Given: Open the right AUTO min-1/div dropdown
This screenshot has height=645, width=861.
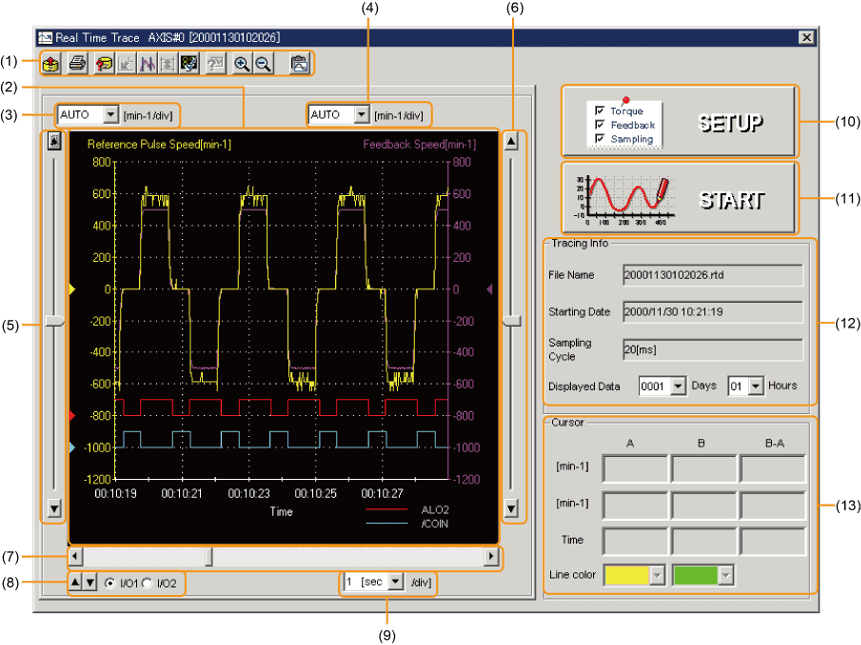Looking at the screenshot, I should [x=360, y=115].
